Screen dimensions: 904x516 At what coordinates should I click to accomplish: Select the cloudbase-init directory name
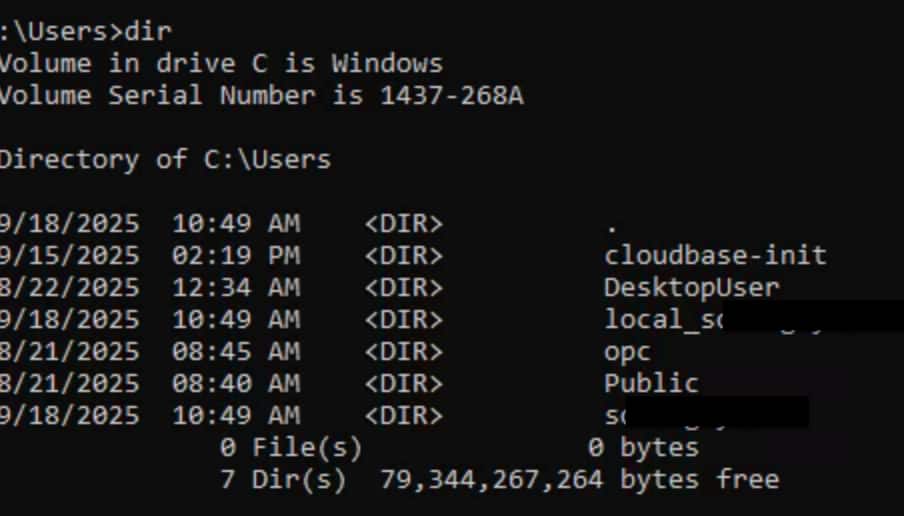(x=715, y=255)
